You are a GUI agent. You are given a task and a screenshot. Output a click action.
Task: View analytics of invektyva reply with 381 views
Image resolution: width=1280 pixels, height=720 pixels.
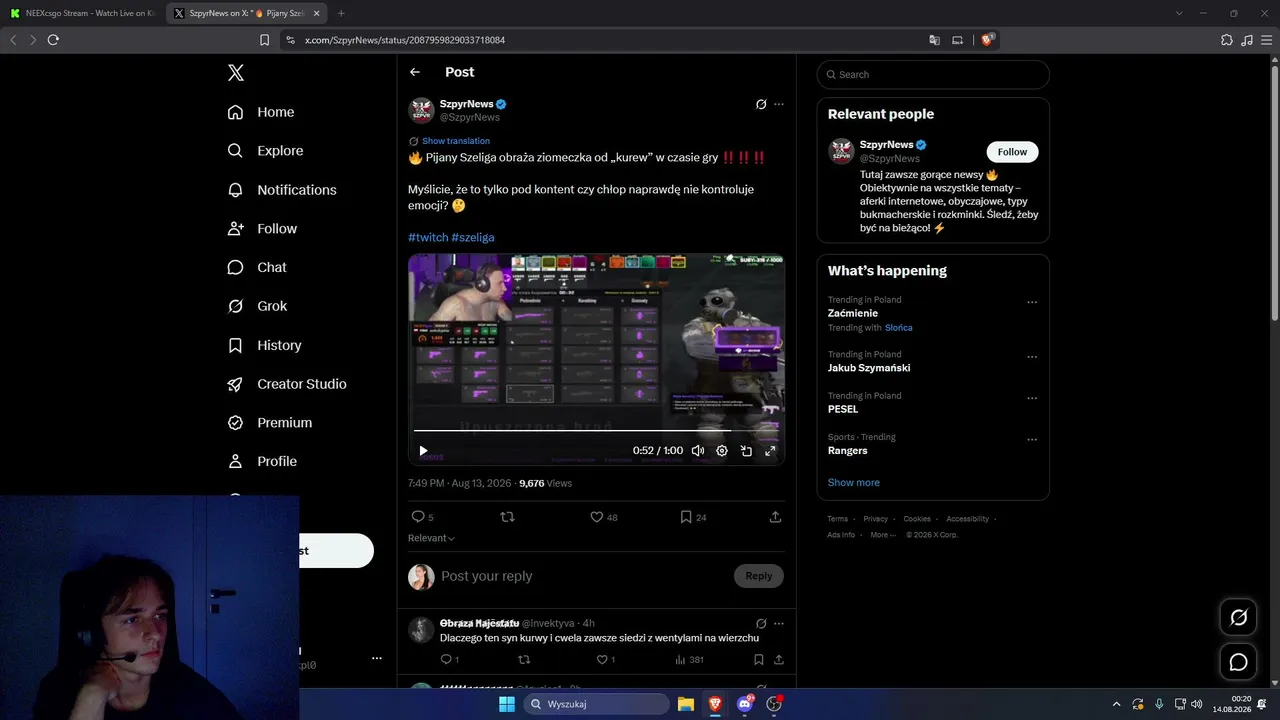(x=689, y=660)
